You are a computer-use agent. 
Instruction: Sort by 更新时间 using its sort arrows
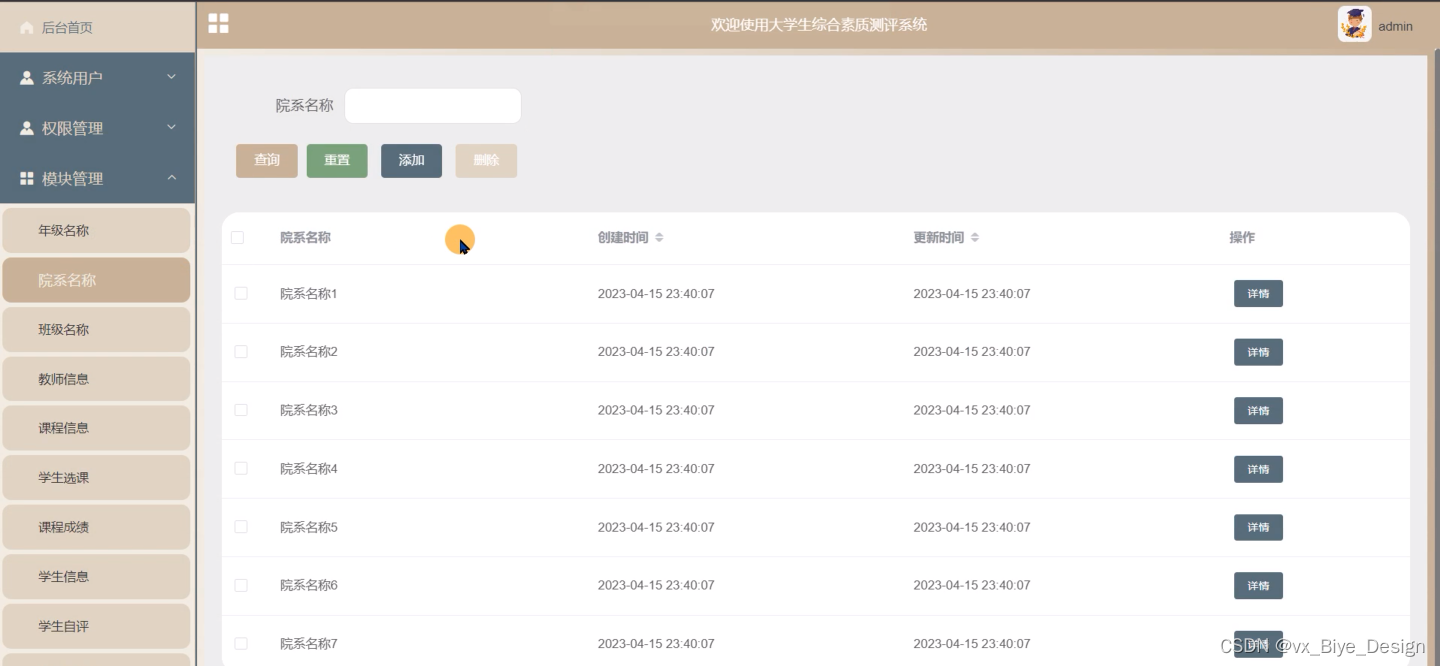975,238
